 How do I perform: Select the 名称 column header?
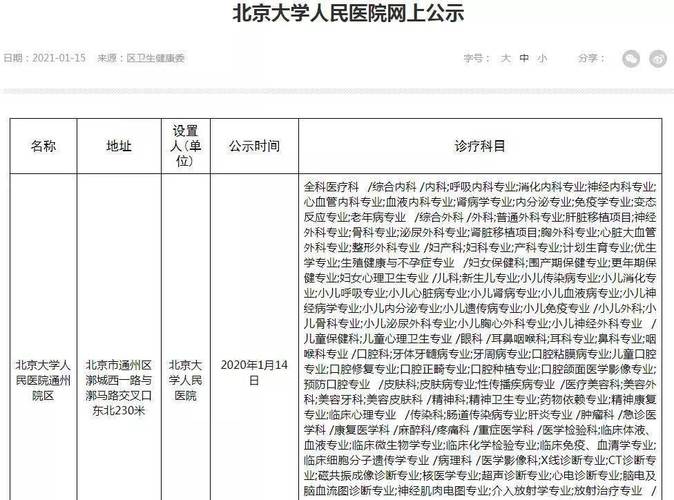(x=43, y=146)
